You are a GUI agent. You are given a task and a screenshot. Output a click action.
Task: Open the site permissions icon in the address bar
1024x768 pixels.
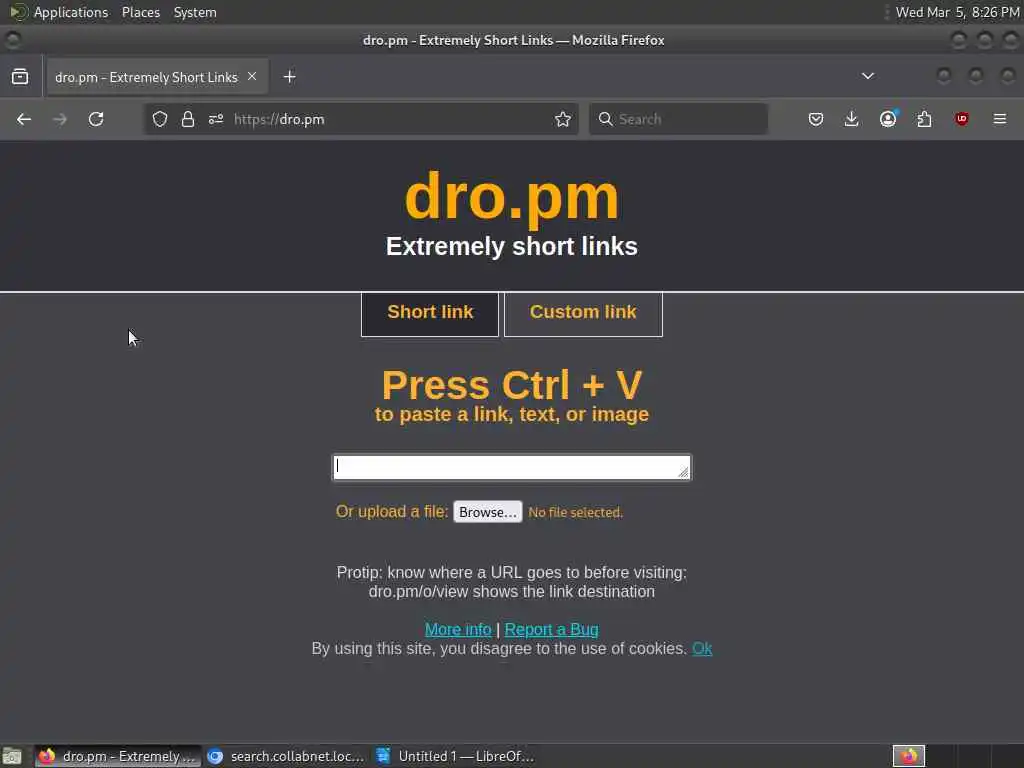216,119
